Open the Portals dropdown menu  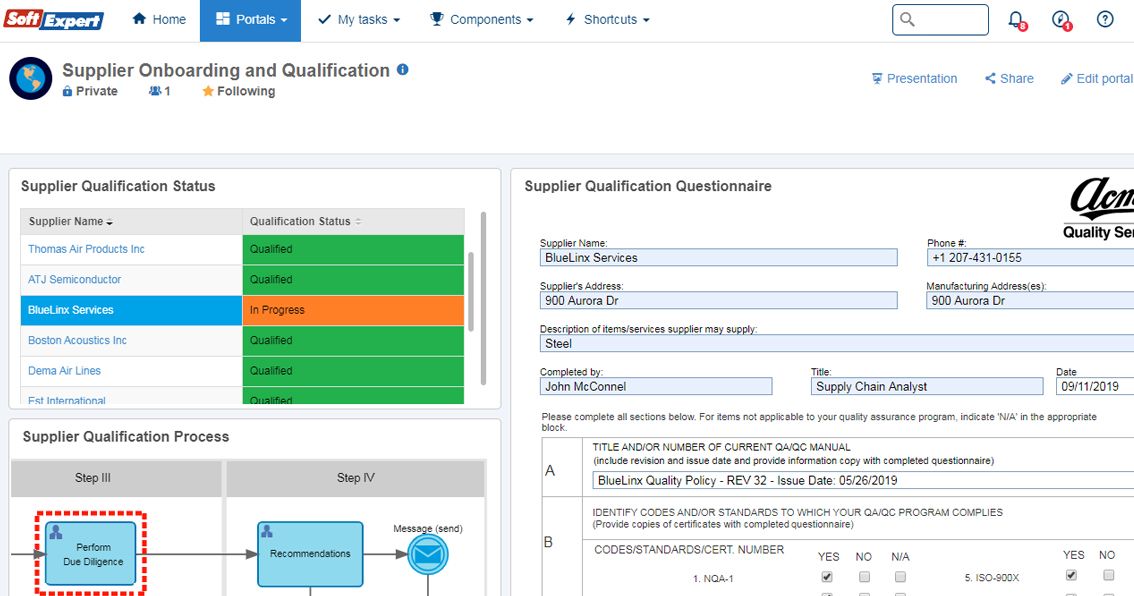tap(250, 20)
